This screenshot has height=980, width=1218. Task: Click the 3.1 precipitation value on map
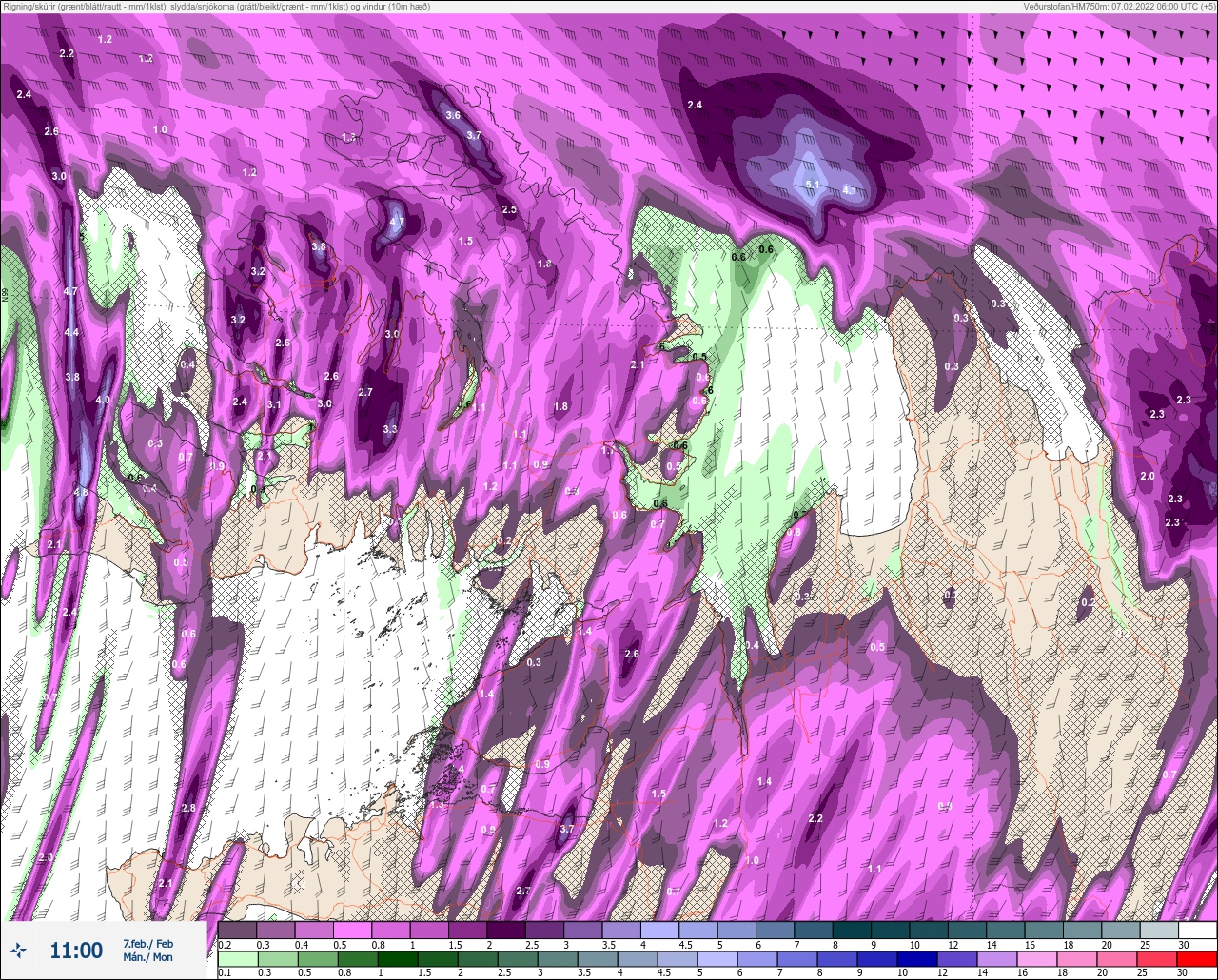coord(274,404)
